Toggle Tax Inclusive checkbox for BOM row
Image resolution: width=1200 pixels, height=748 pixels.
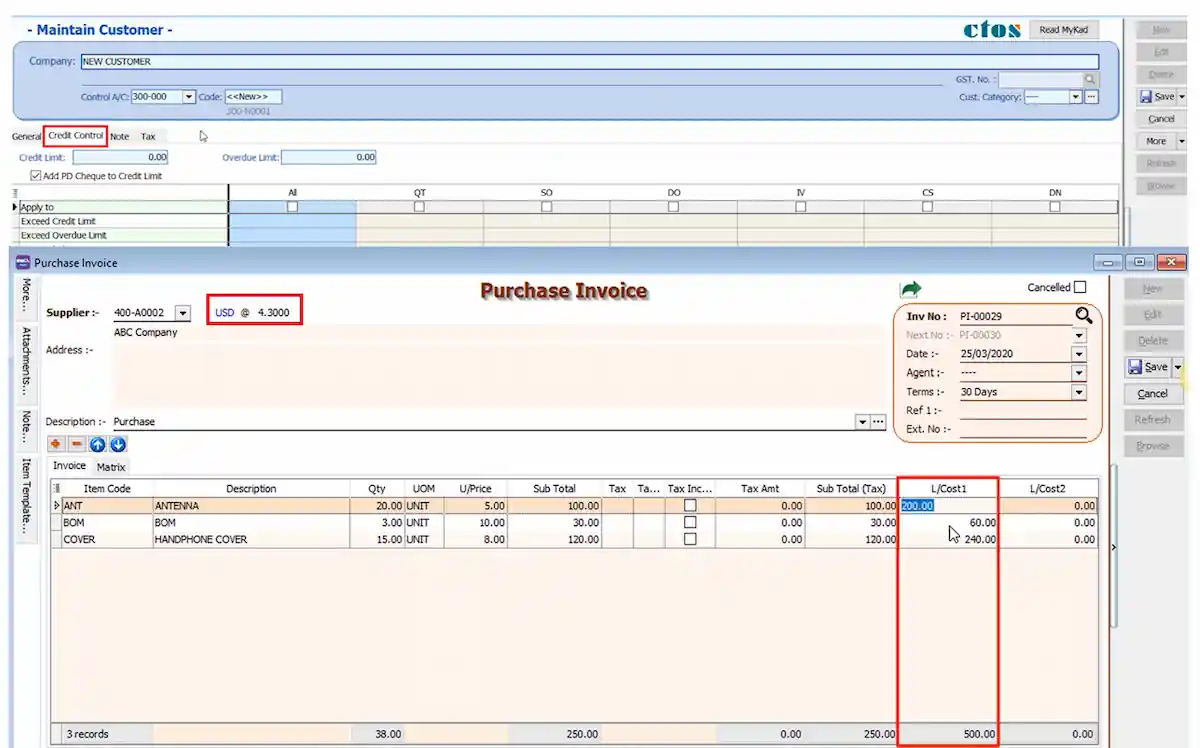(690, 522)
